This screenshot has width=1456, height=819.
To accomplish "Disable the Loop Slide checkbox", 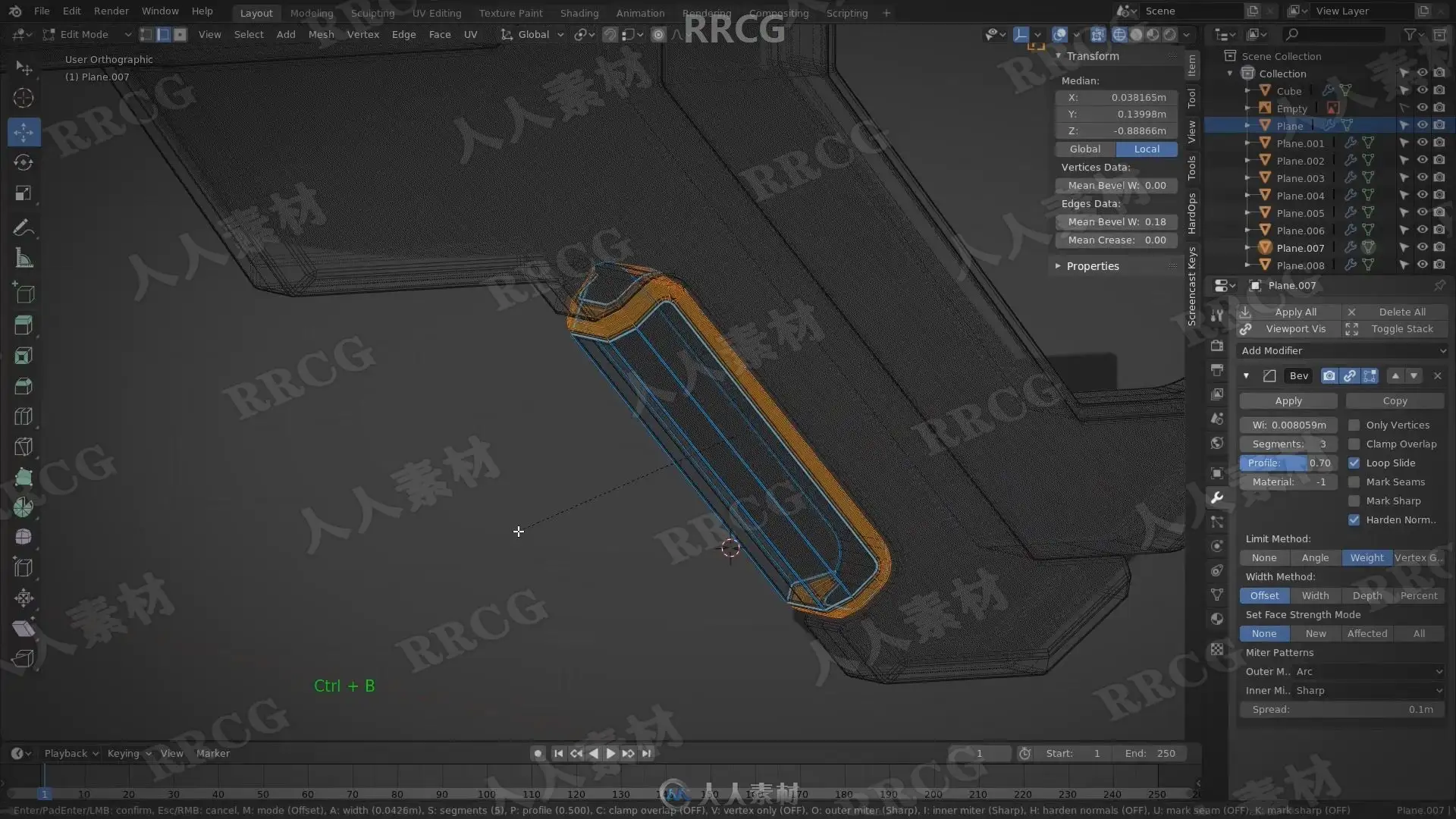I will (x=1354, y=463).
